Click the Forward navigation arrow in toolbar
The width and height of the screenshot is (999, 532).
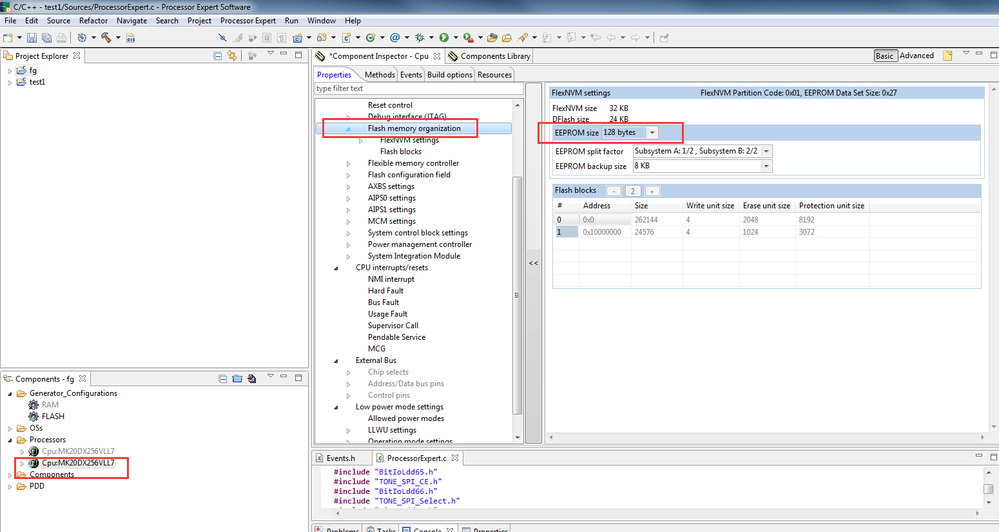click(x=635, y=38)
